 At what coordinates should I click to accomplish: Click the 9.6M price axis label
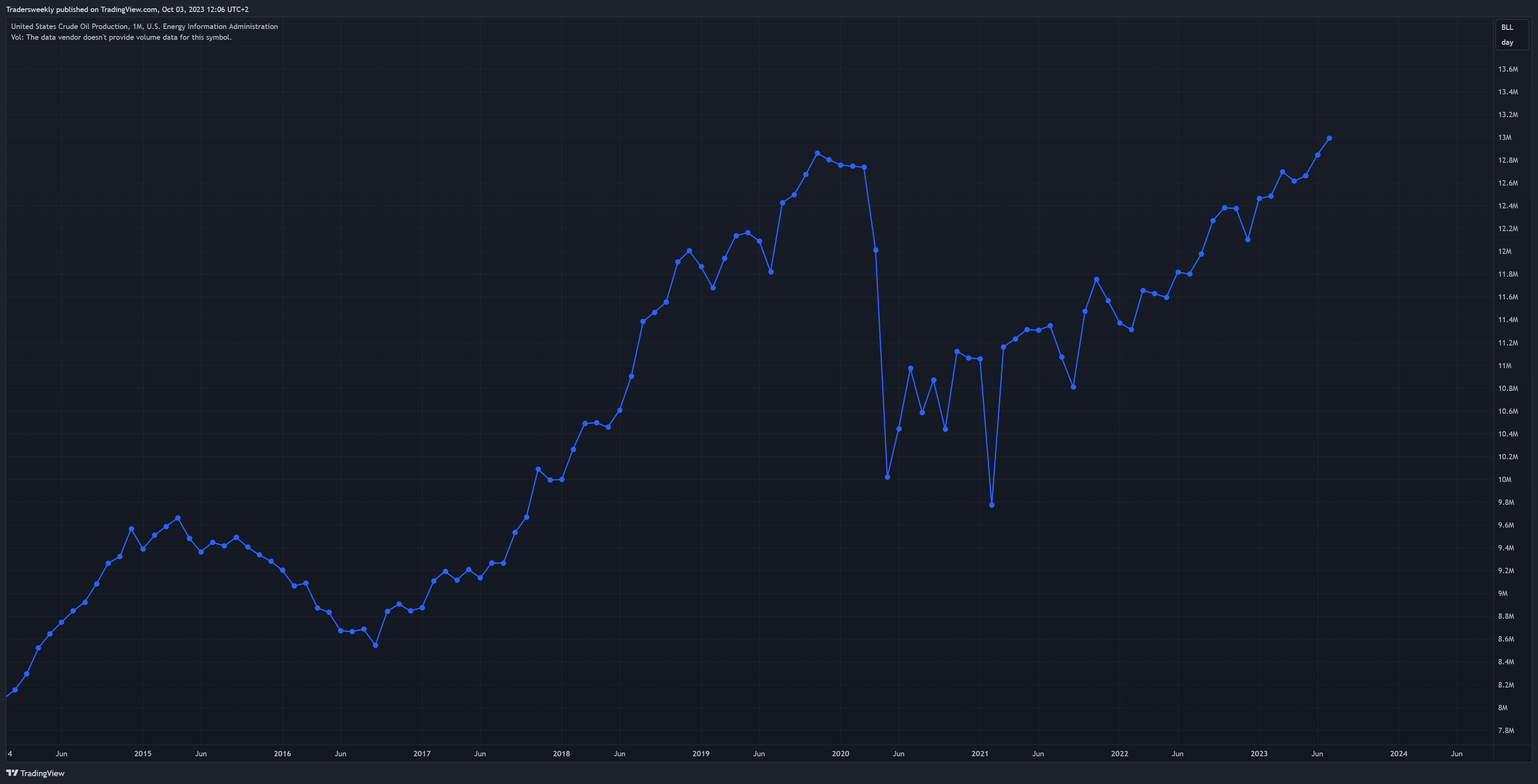pyautogui.click(x=1506, y=525)
